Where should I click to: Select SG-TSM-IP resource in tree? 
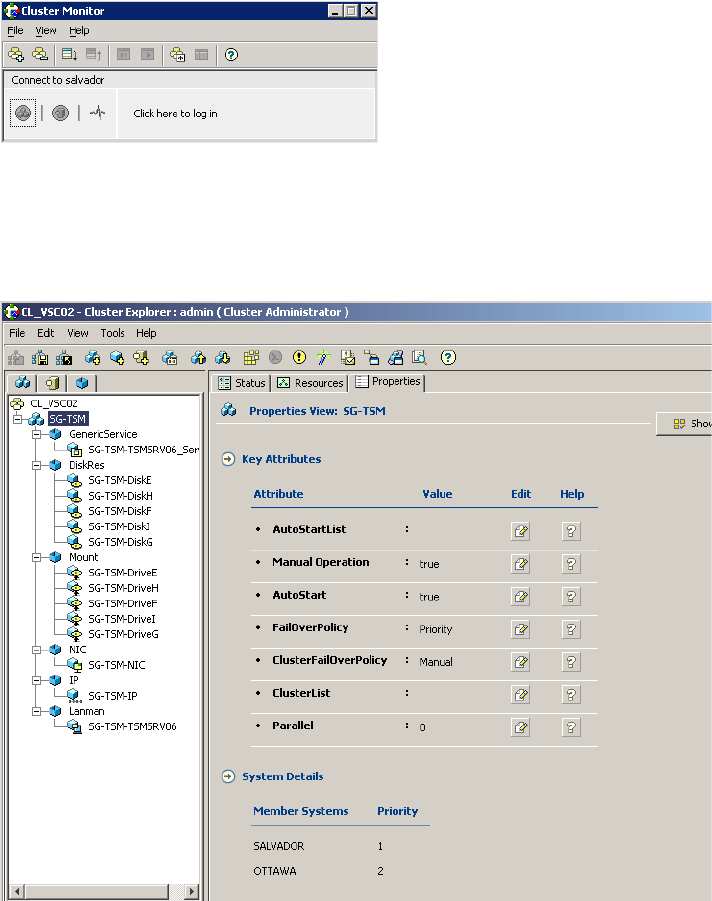click(x=113, y=696)
